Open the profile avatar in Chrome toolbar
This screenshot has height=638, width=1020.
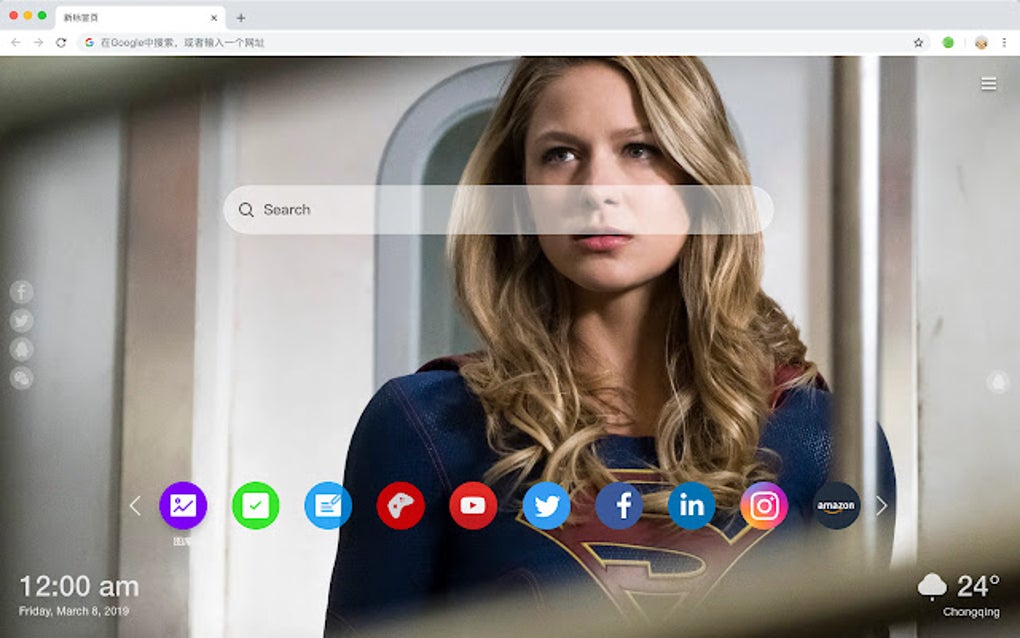click(x=982, y=43)
